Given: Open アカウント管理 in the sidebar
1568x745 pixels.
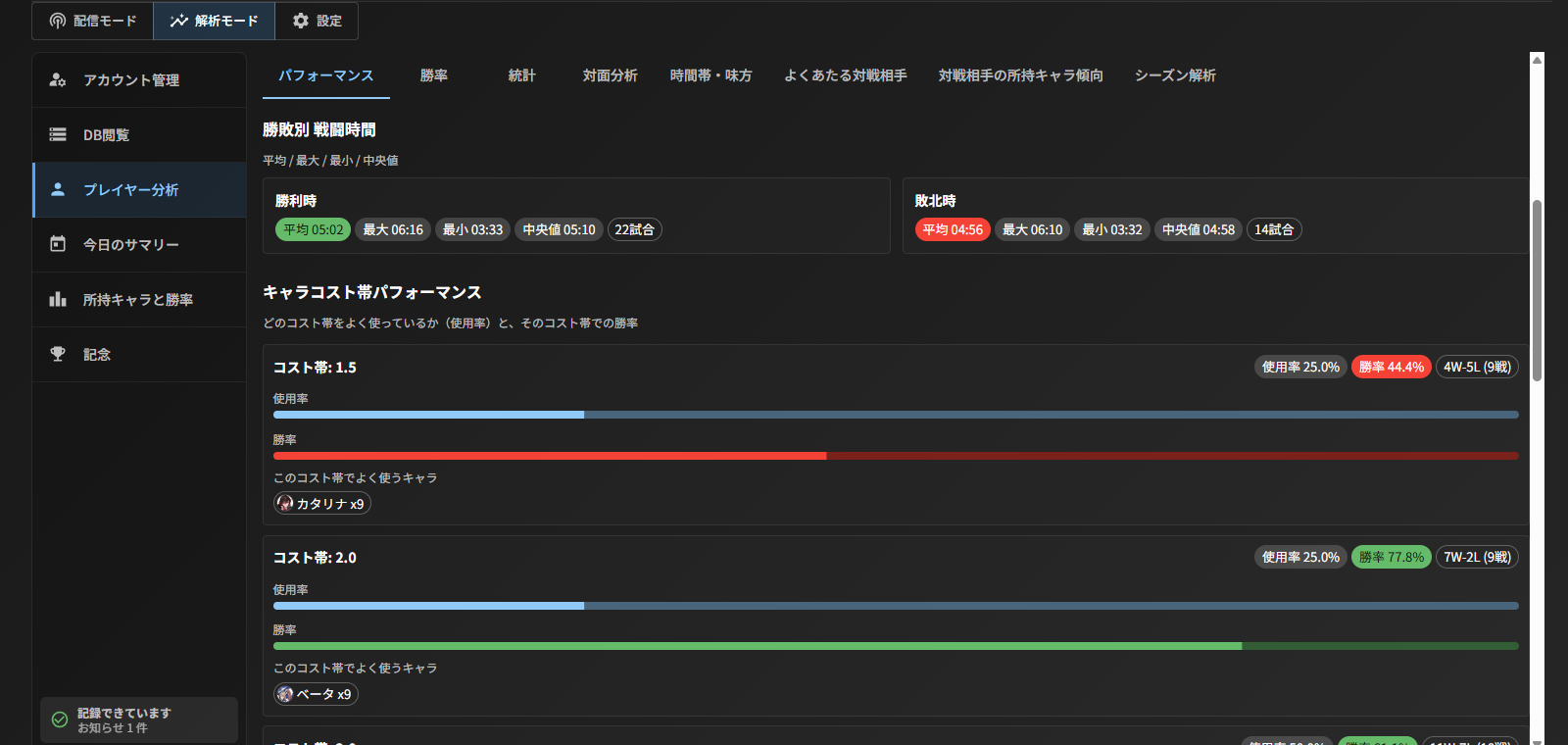Looking at the screenshot, I should [x=139, y=79].
